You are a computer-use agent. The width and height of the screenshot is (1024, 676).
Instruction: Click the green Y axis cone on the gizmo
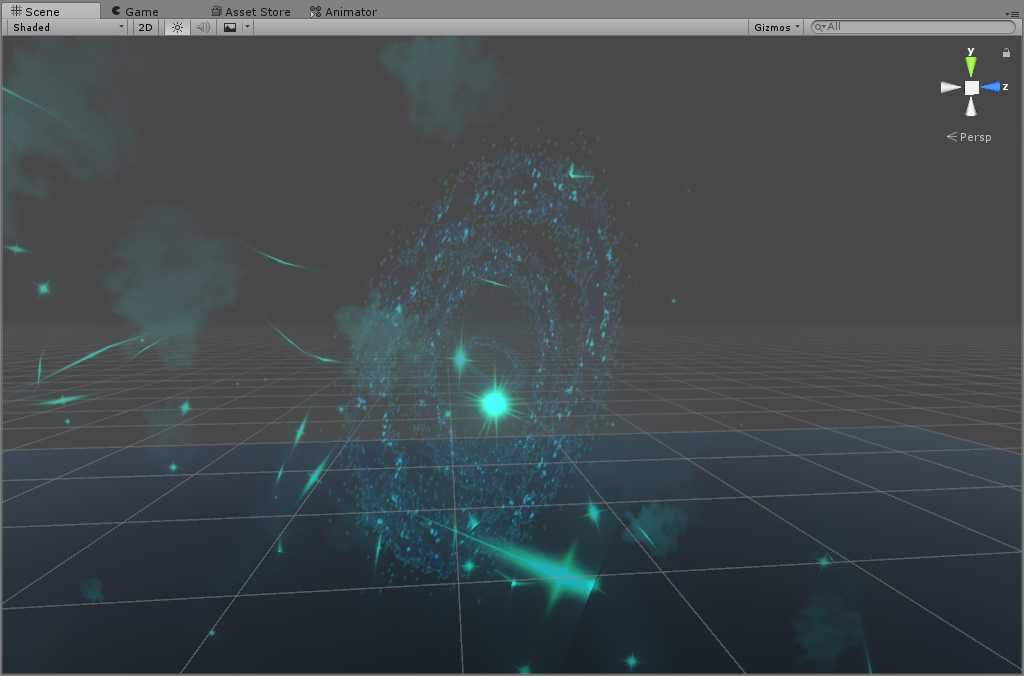pos(971,67)
